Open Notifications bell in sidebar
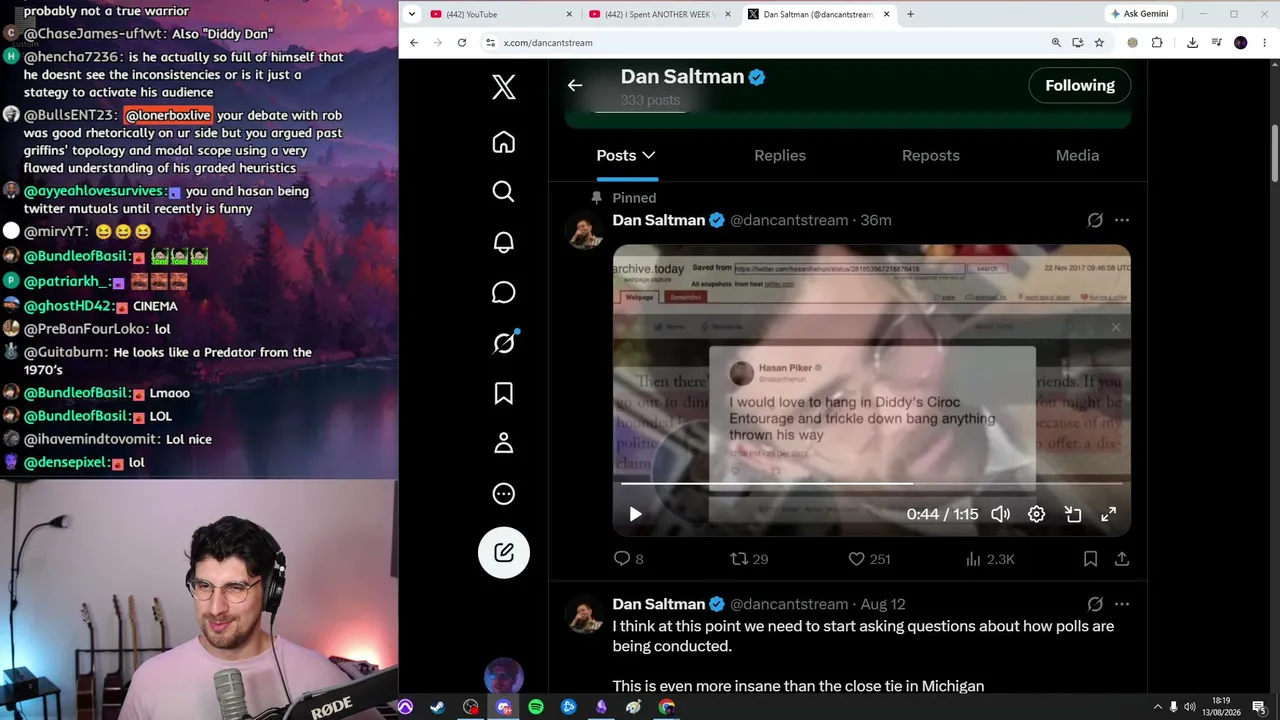Screen dimensions: 1280x720 (x=504, y=242)
